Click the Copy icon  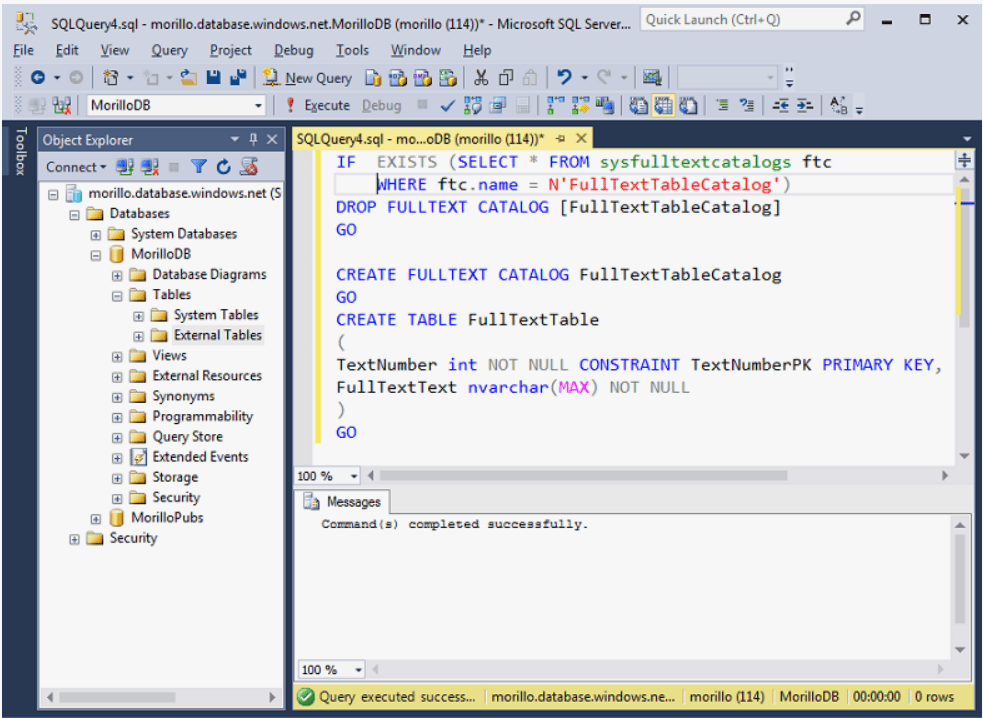tap(506, 78)
